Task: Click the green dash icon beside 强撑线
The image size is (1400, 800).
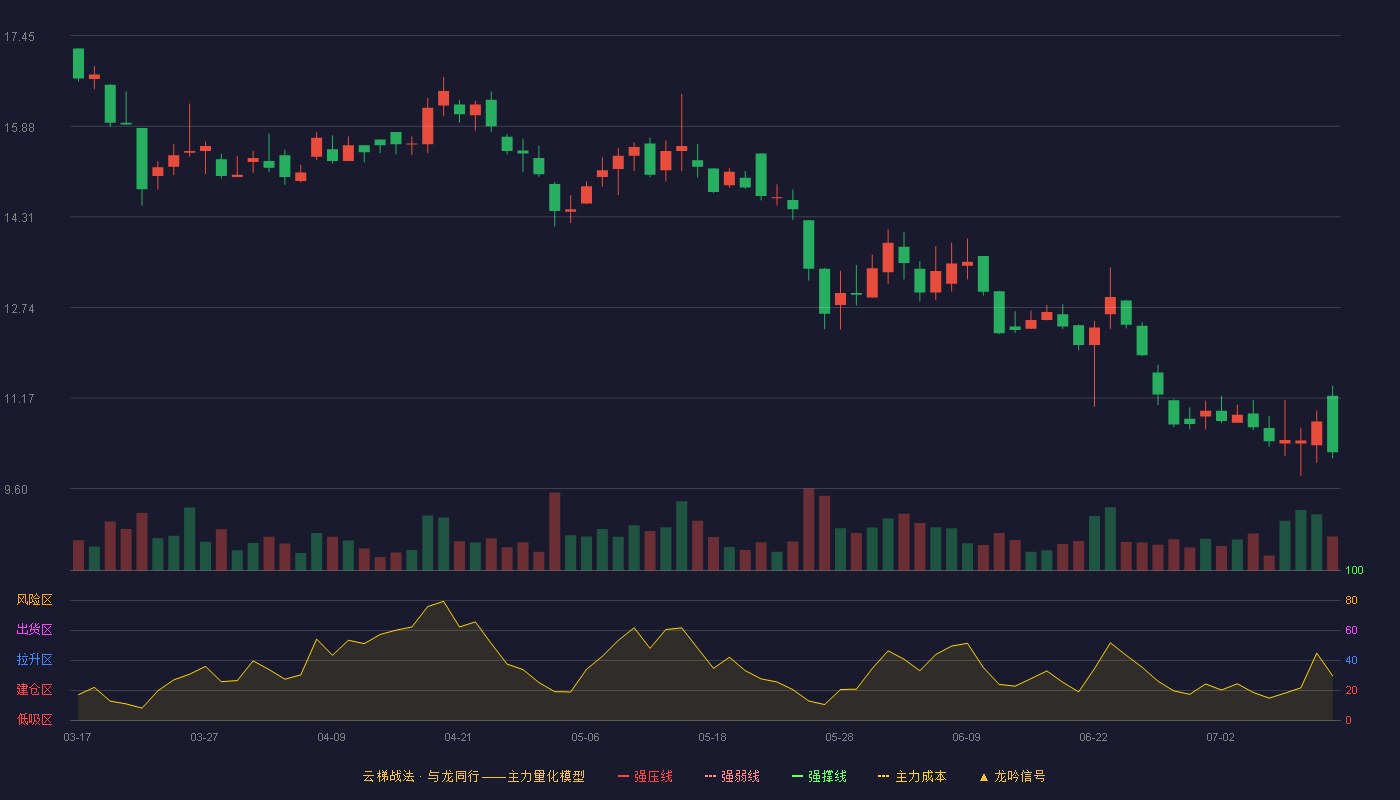Action: 798,776
